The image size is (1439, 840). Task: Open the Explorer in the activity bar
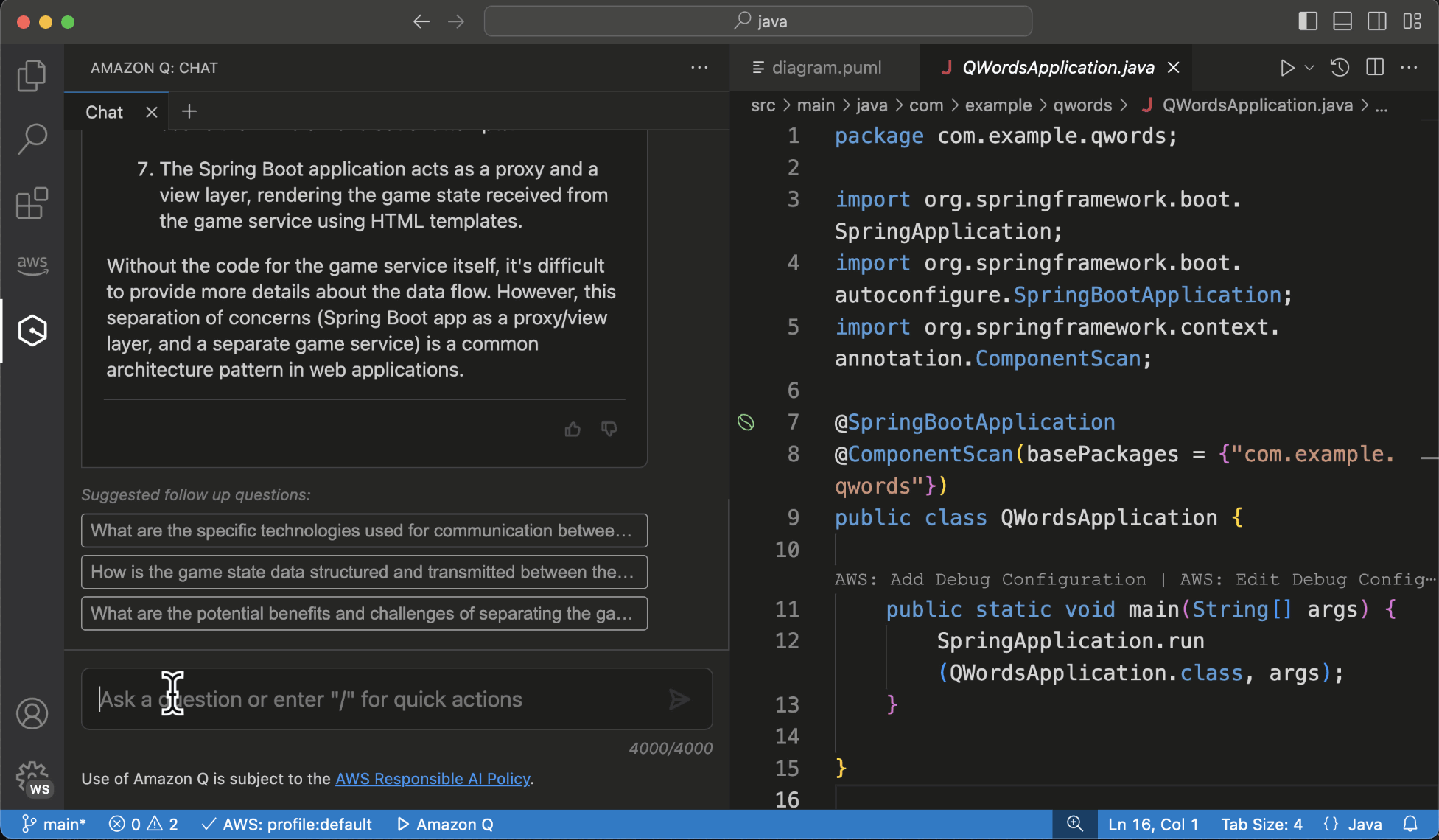coord(31,74)
